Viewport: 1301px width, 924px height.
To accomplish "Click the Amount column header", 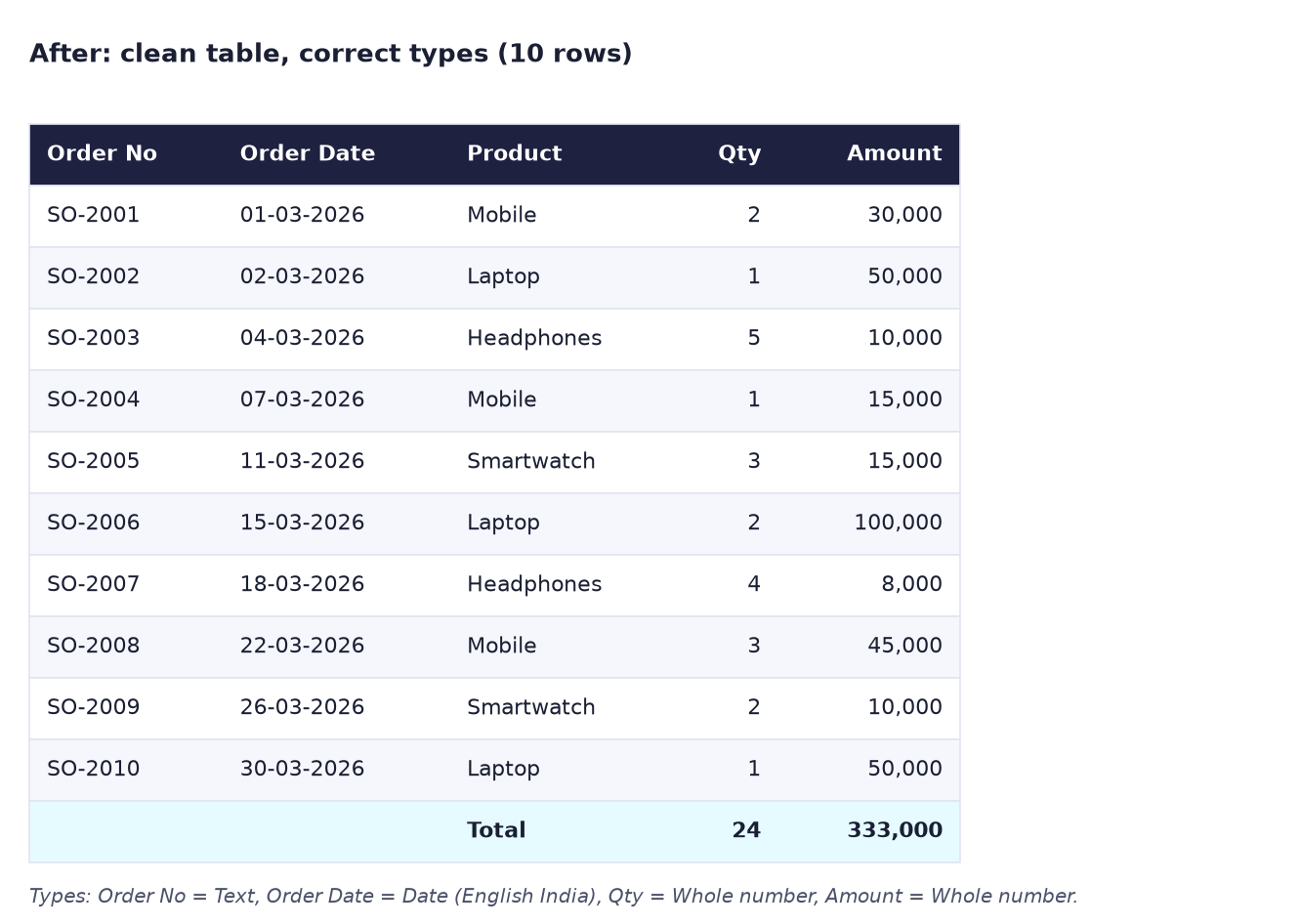I will 895,154.
